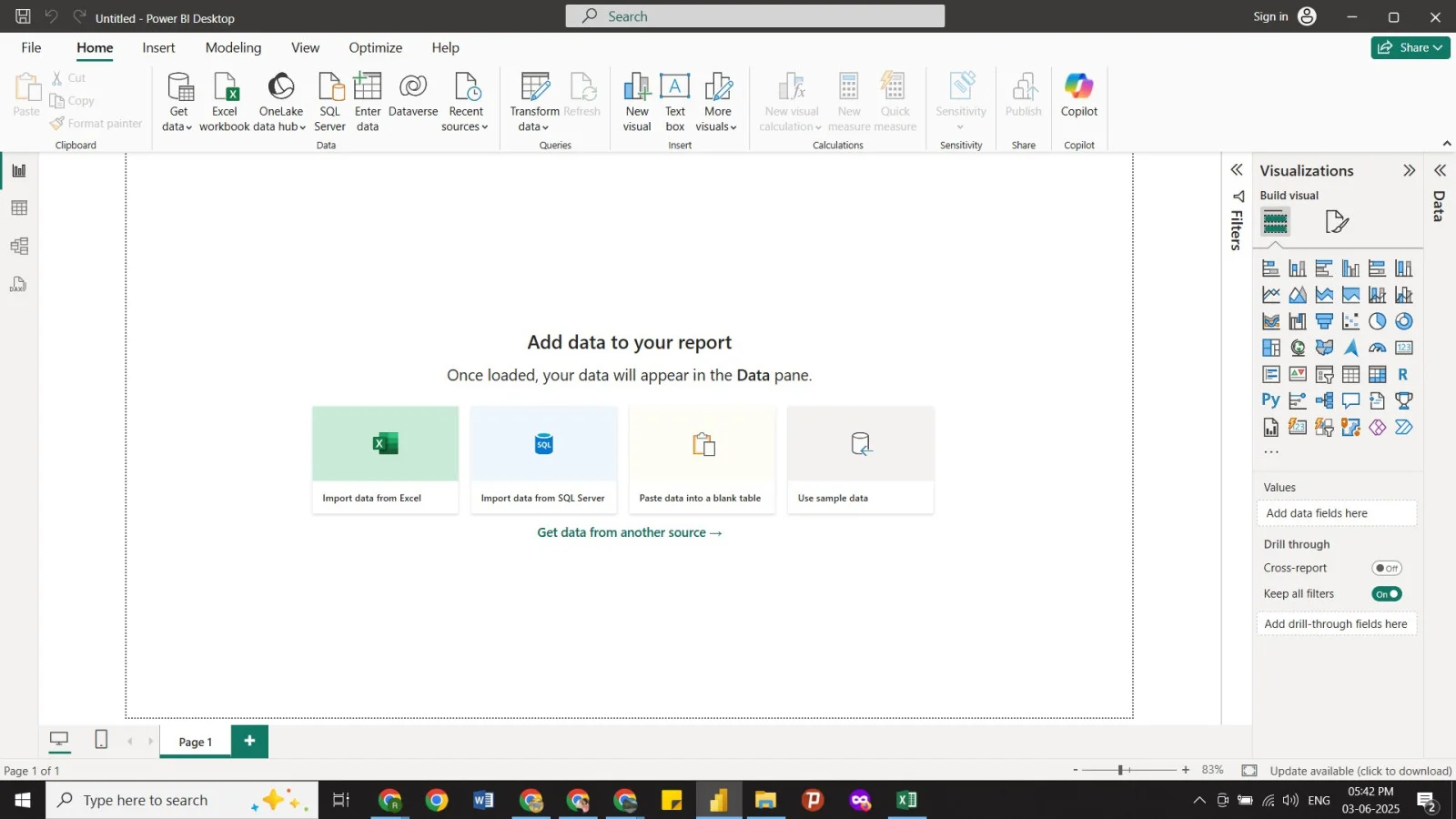Open DAX query view in left sidebar

[19, 285]
